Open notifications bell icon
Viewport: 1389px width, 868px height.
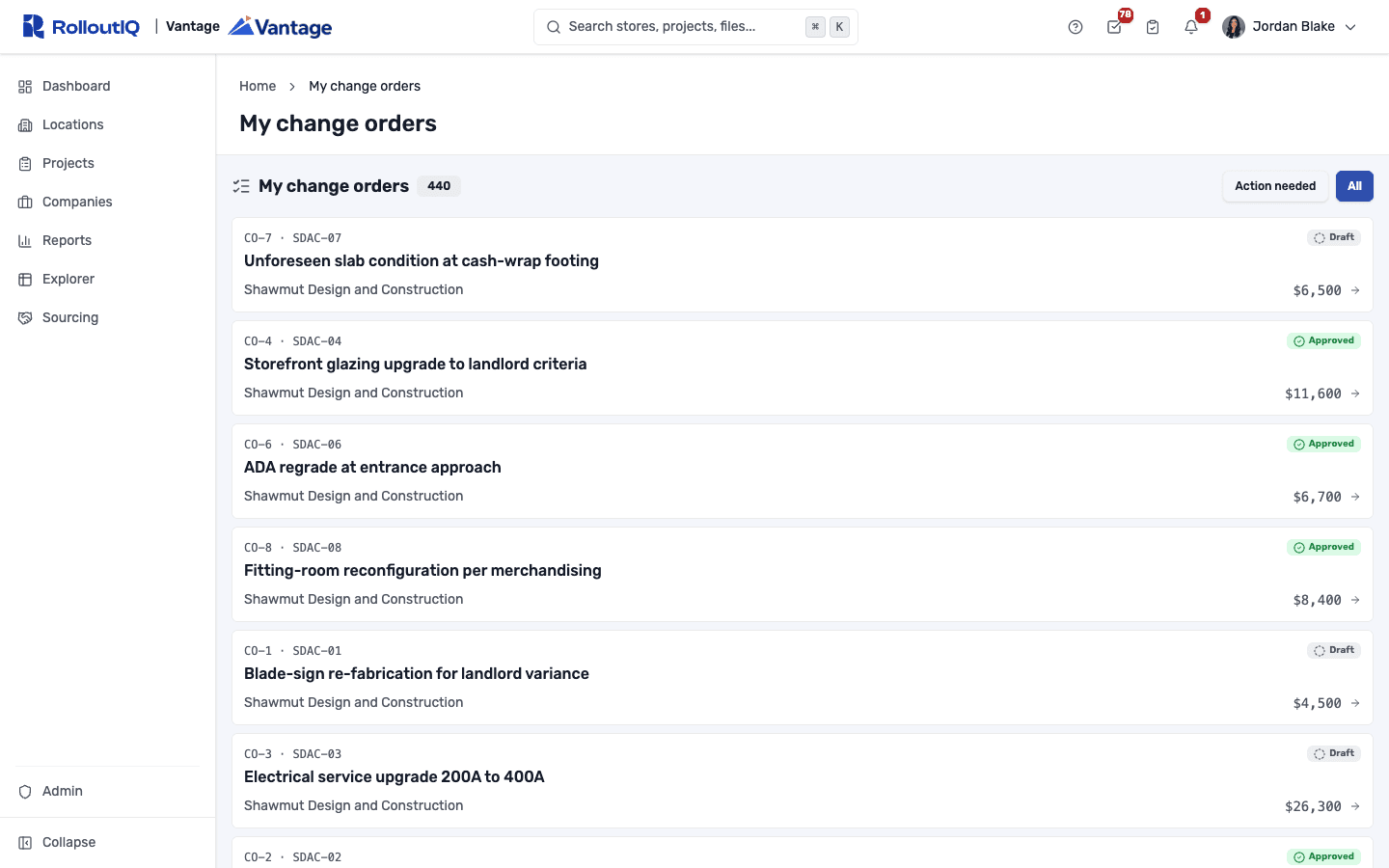click(1191, 27)
